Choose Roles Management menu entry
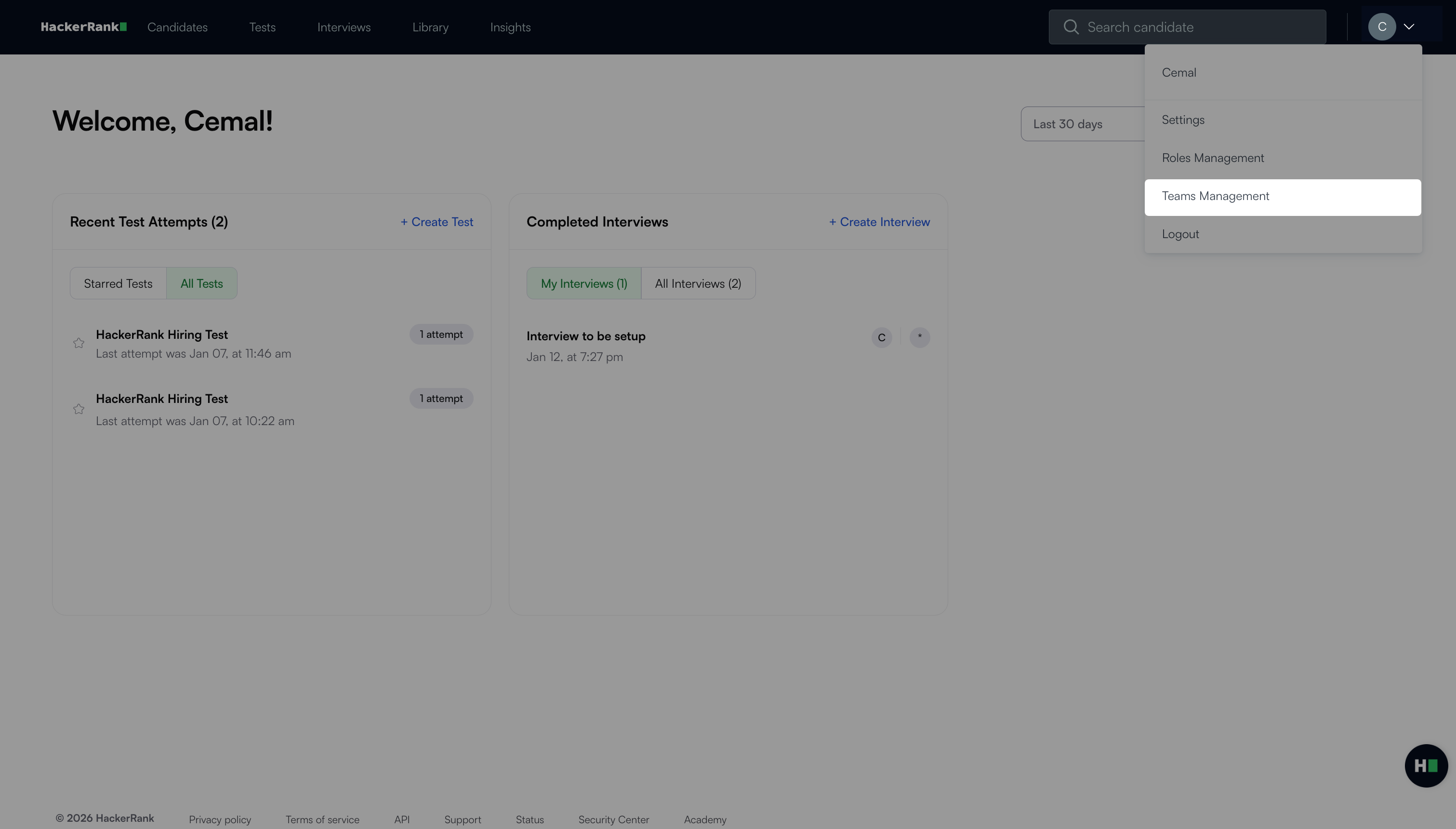The image size is (1456, 829). (1213, 158)
